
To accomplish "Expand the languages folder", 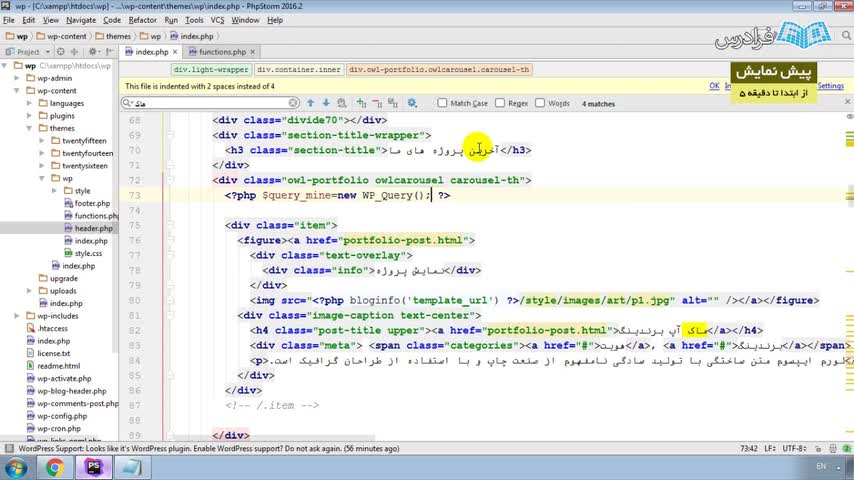I will point(29,103).
